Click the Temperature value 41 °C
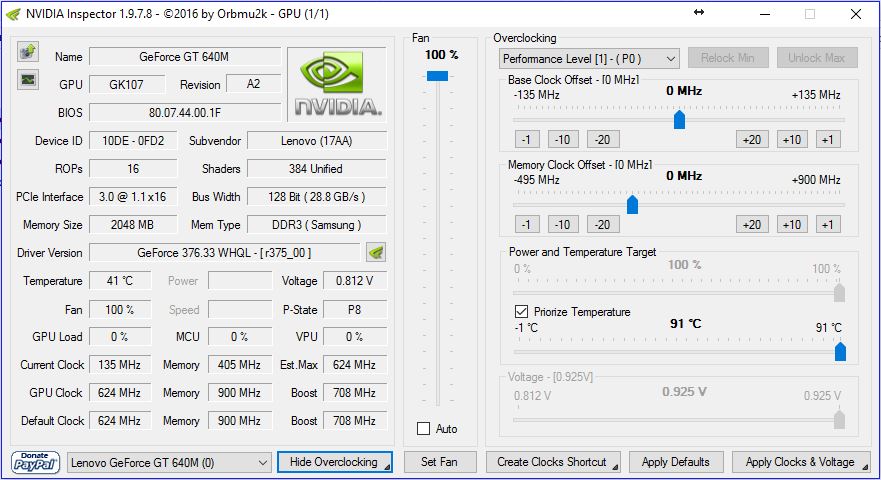Screen dimensions: 881x480 click(x=120, y=280)
